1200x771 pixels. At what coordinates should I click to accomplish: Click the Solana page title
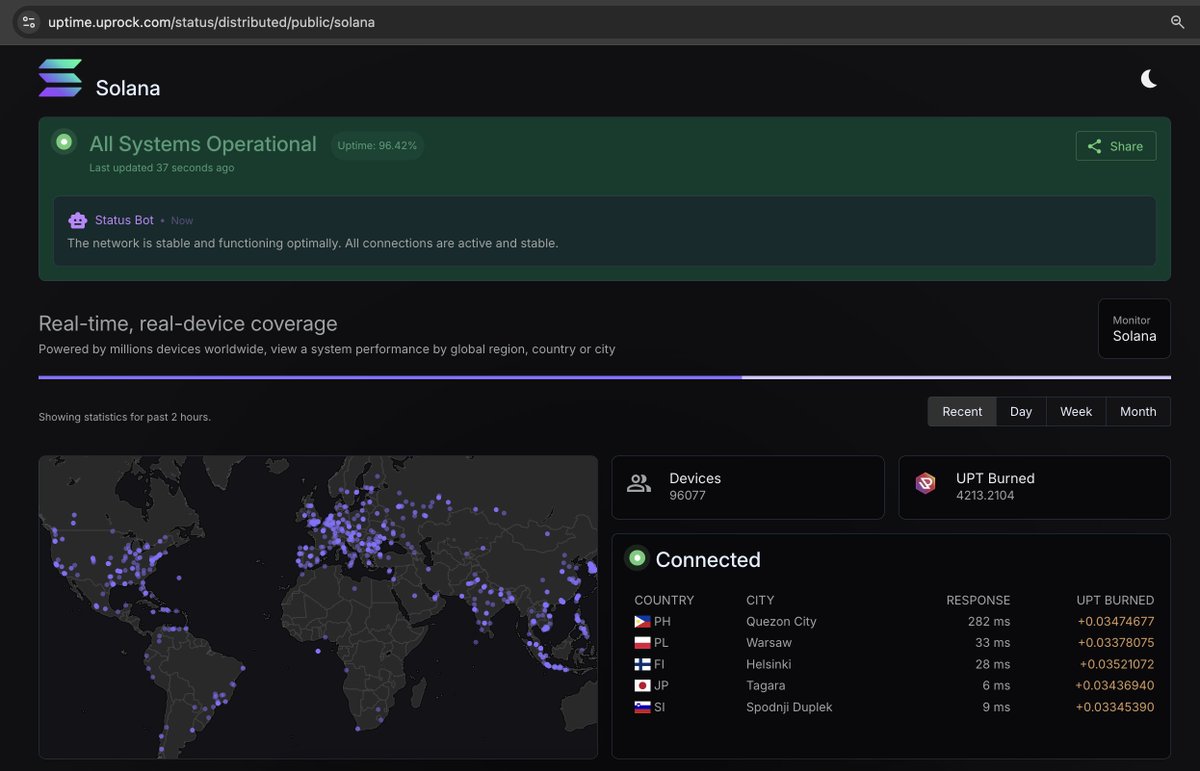(128, 88)
